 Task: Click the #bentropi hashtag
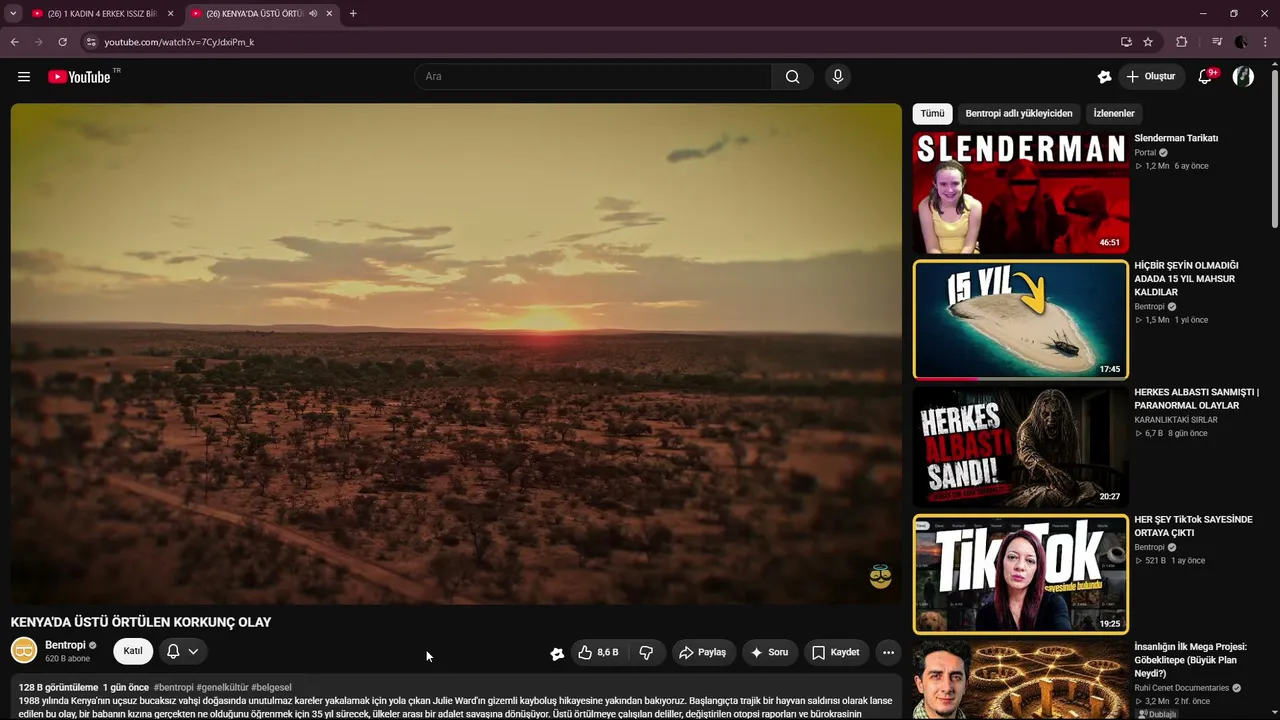174,688
